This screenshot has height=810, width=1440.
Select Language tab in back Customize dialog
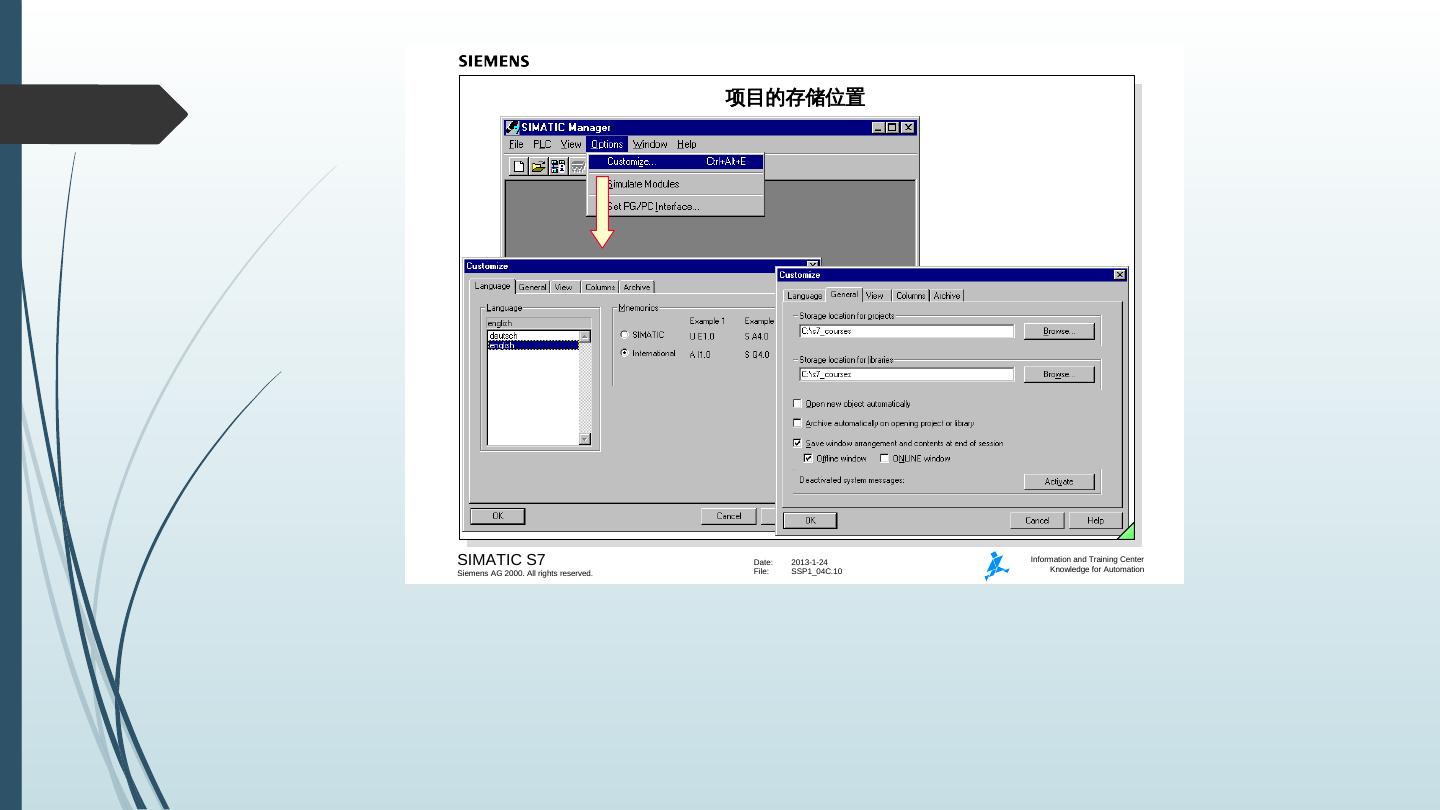coord(492,286)
